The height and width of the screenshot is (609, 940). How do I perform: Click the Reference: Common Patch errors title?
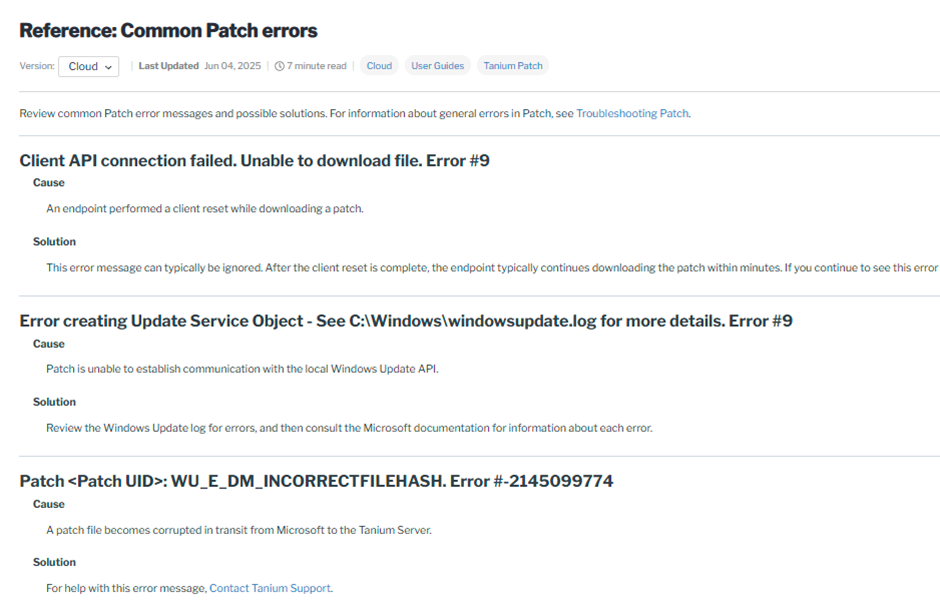(x=168, y=31)
